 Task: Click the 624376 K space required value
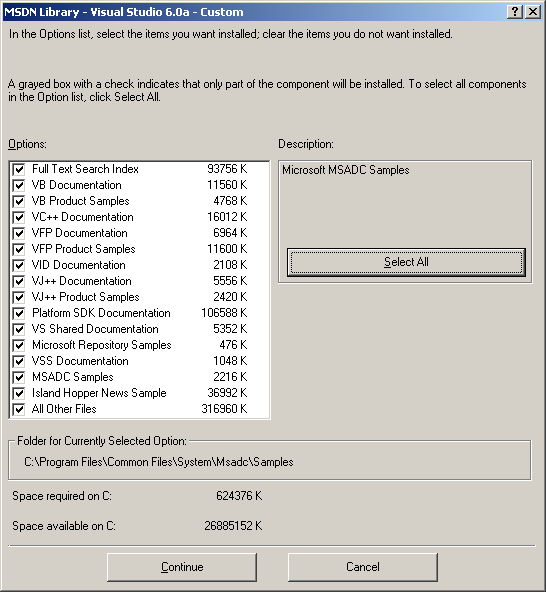239,496
